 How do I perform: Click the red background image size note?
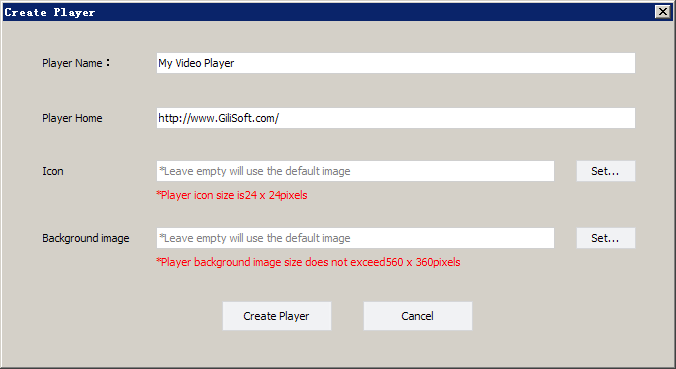click(x=308, y=262)
